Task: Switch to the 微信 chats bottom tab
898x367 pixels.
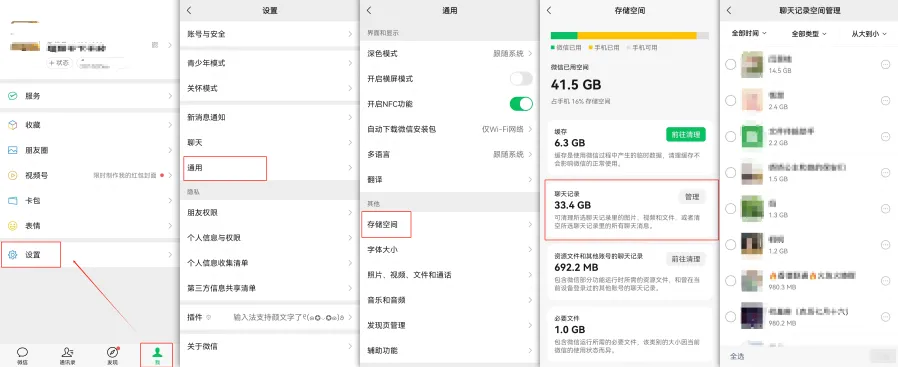Action: point(22,356)
